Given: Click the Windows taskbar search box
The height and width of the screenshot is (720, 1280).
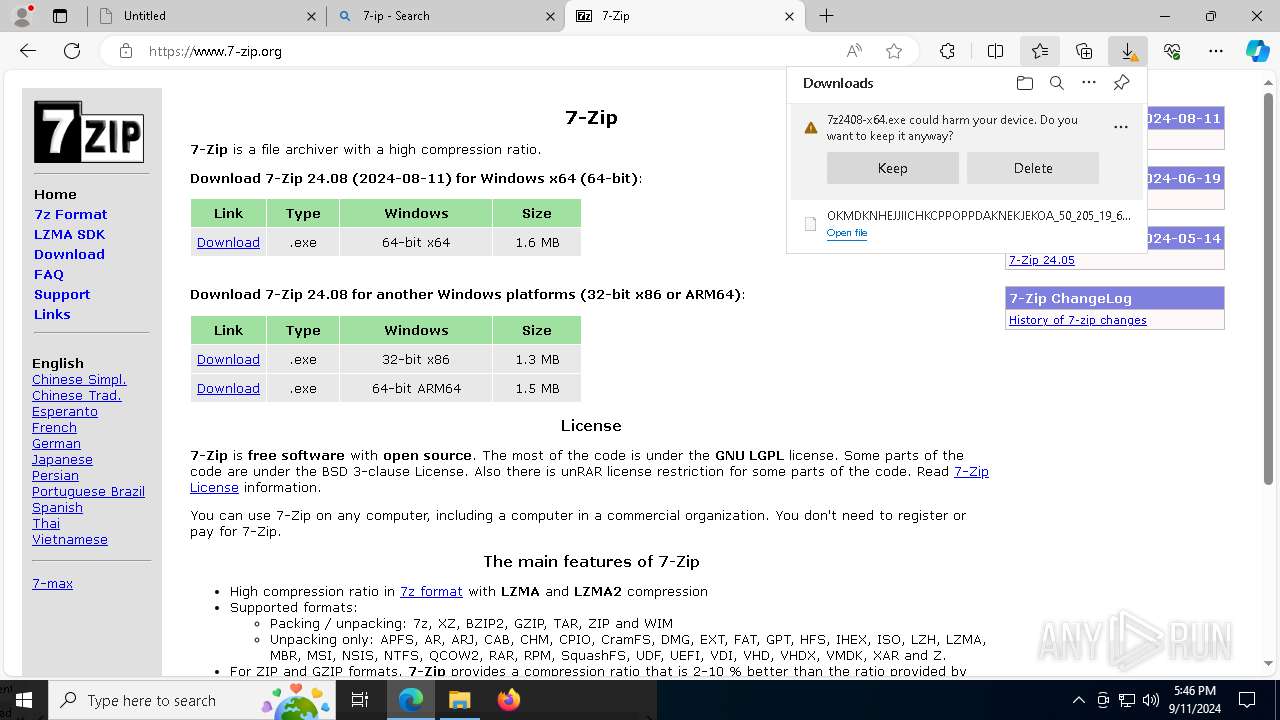Looking at the screenshot, I should tap(191, 700).
